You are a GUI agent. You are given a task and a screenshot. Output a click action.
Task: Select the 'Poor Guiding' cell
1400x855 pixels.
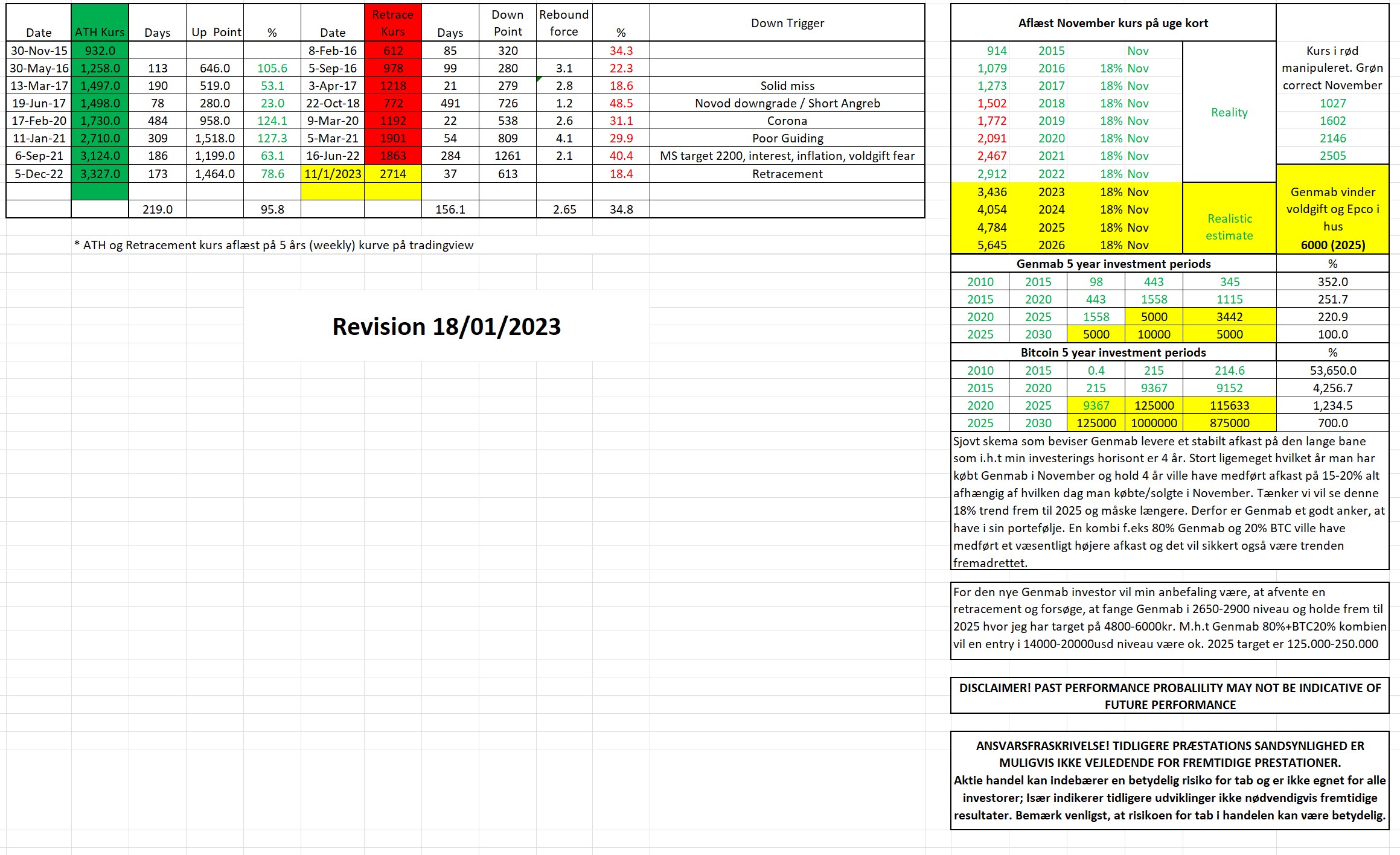click(787, 138)
